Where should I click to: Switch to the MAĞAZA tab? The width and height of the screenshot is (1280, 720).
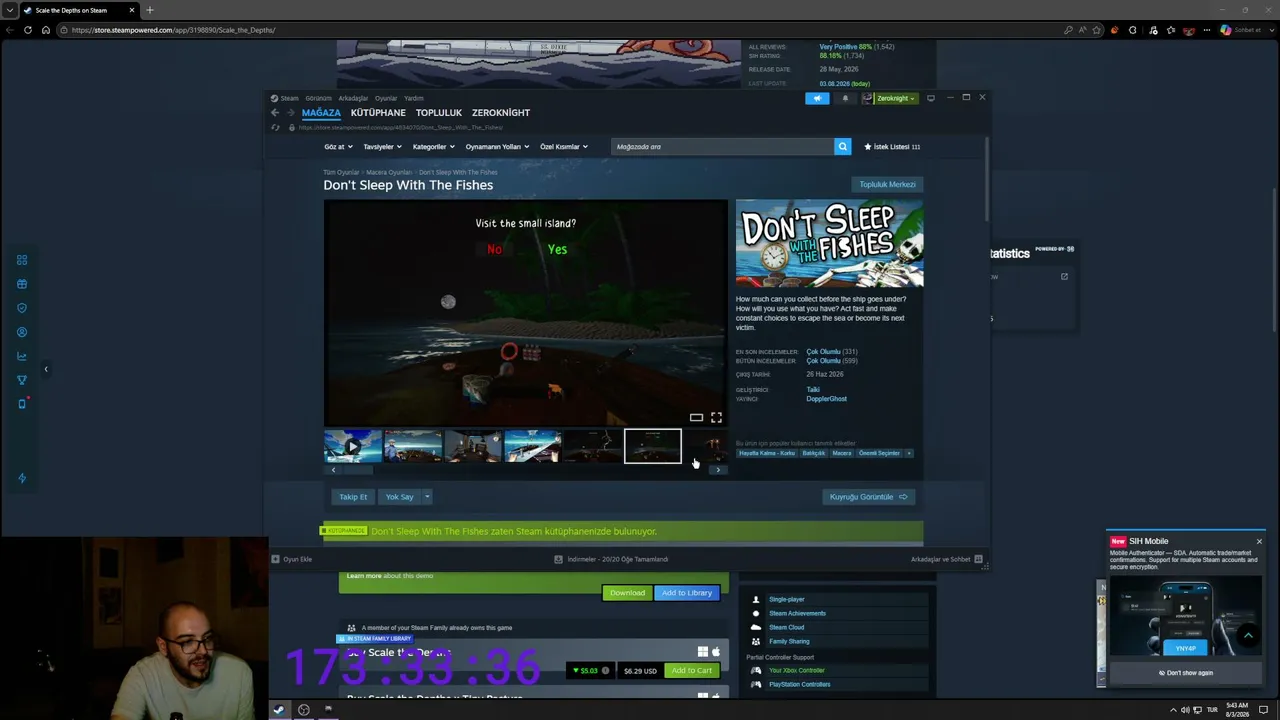click(x=321, y=113)
